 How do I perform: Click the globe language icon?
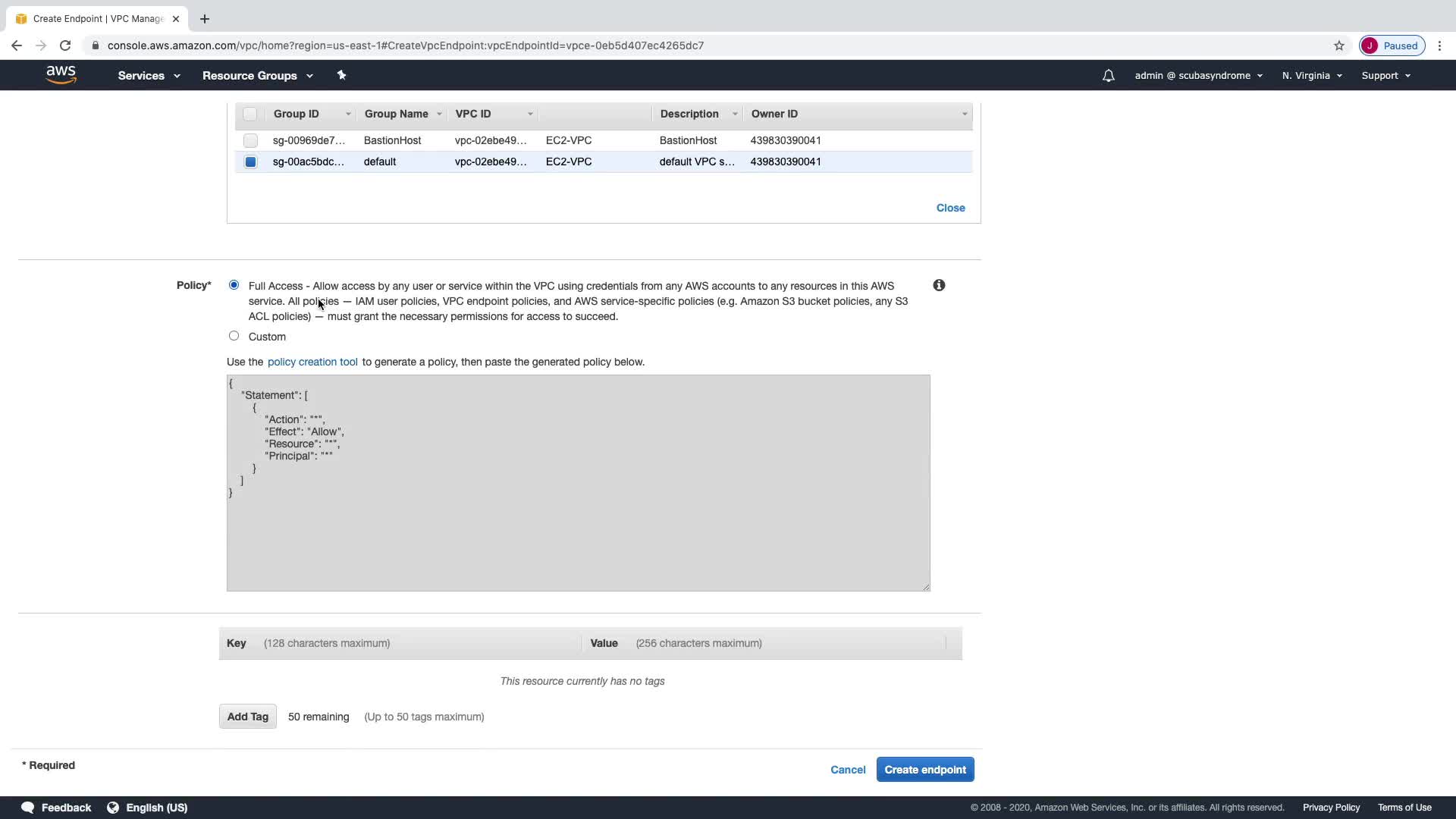coord(113,808)
